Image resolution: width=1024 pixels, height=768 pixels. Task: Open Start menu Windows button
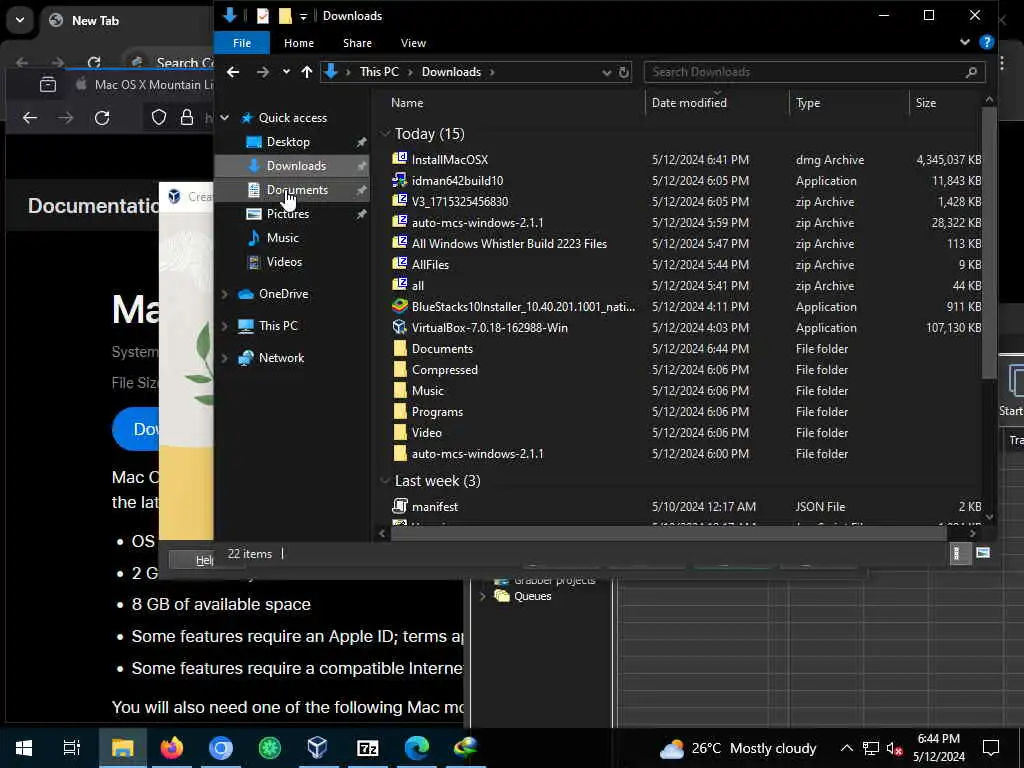[x=24, y=748]
